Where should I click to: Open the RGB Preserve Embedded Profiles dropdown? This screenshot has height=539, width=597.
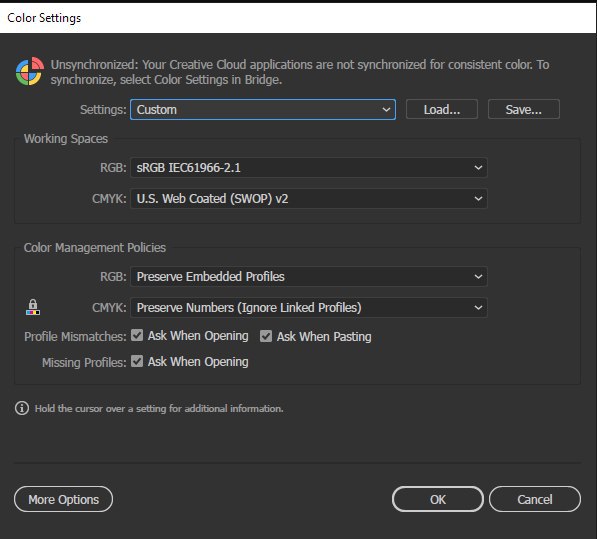click(309, 276)
